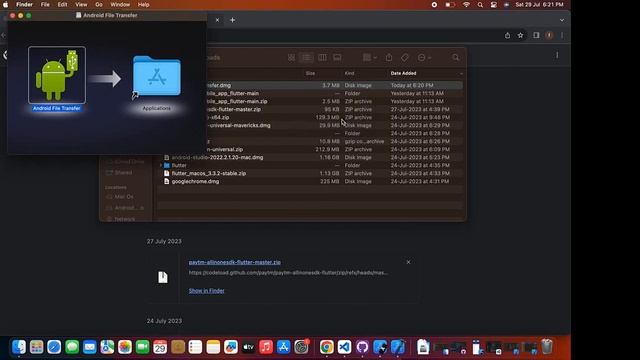Open paytm-allinonesdk-flutter-master.zip download link
Viewport: 640px width, 360px height.
tap(234, 262)
